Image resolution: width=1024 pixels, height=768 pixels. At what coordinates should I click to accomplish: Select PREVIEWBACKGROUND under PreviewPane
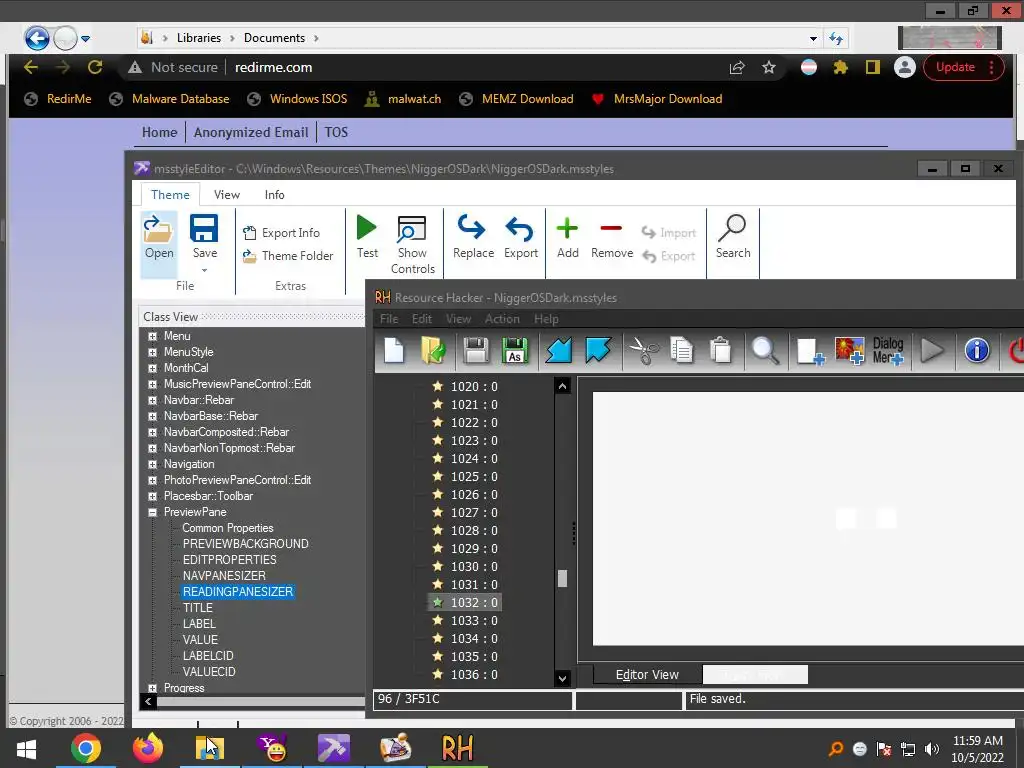click(246, 544)
